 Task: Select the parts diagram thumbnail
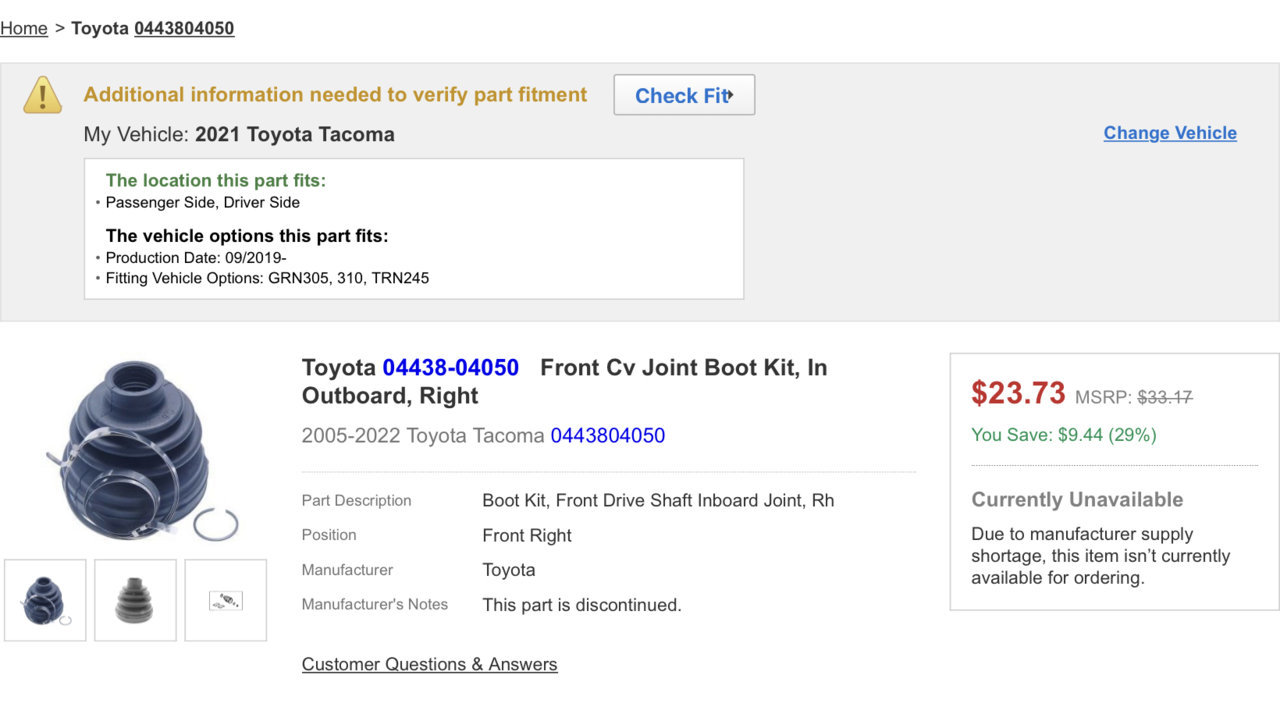[x=225, y=600]
